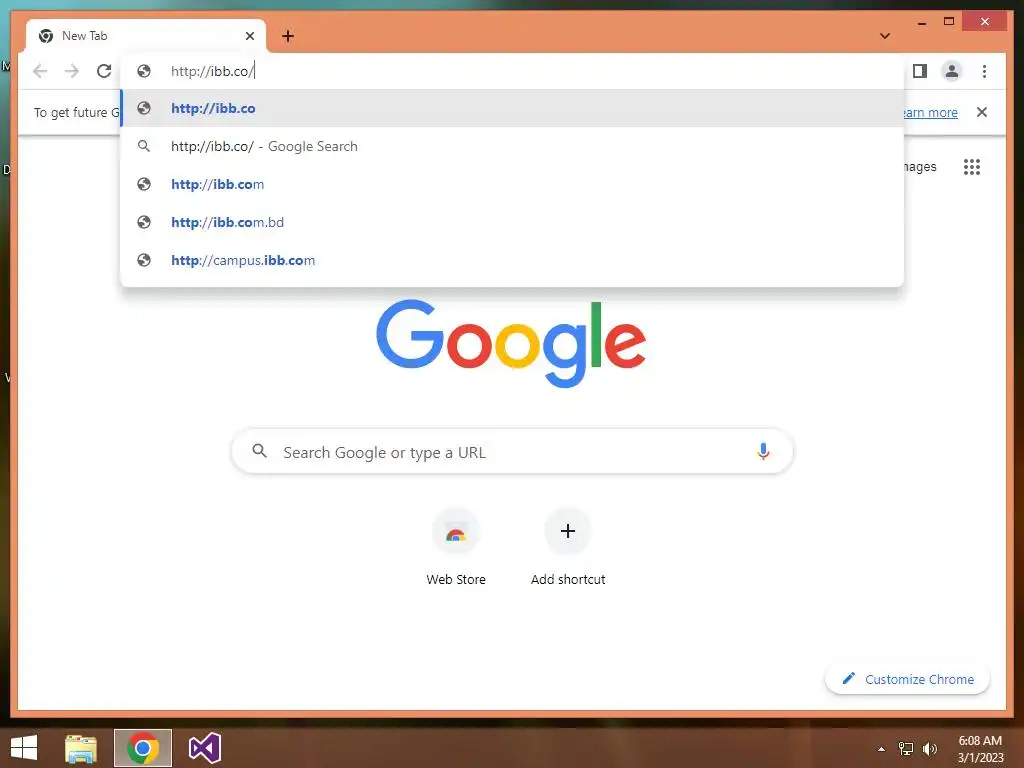Select the New Tab tab
This screenshot has height=768, width=1024.
tap(146, 36)
